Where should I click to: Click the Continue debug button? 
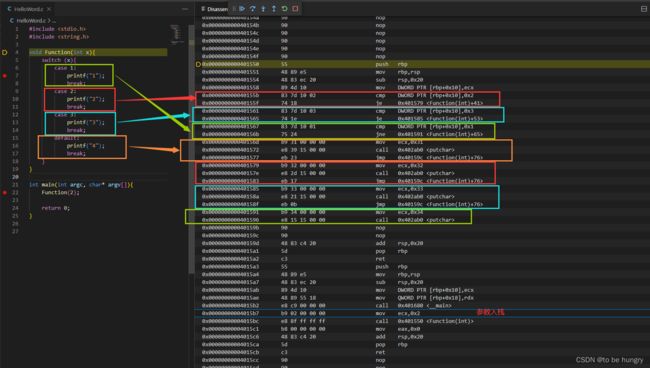pos(242,8)
